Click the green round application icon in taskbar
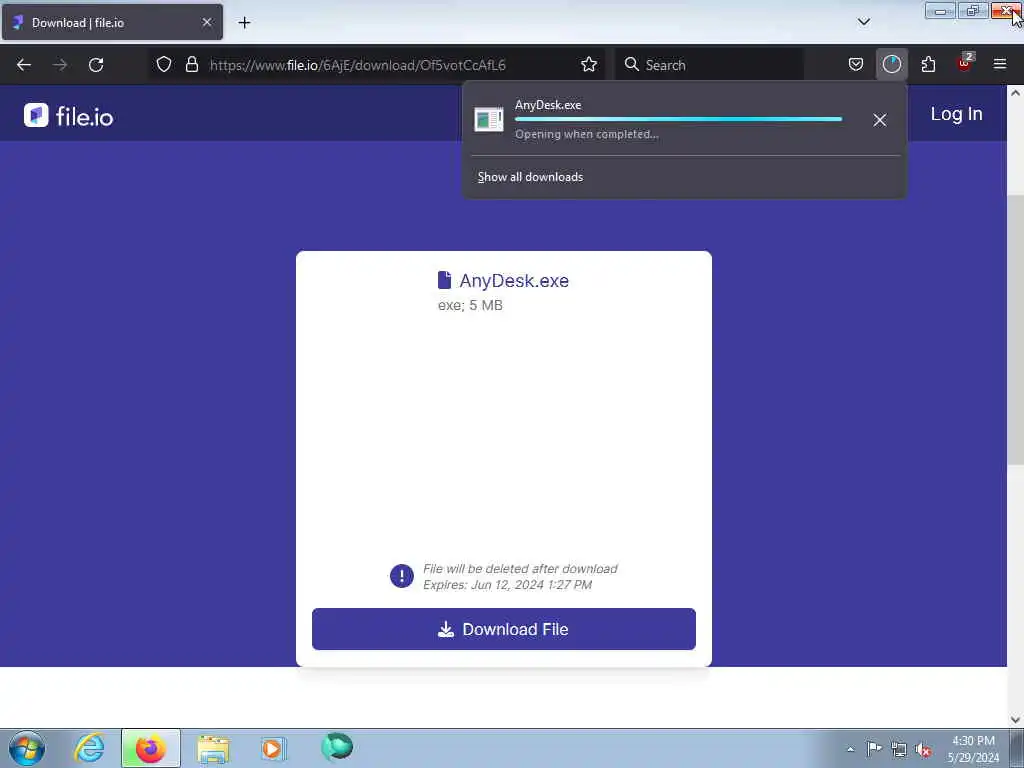Screen dimensions: 1024x768 pyautogui.click(x=337, y=747)
